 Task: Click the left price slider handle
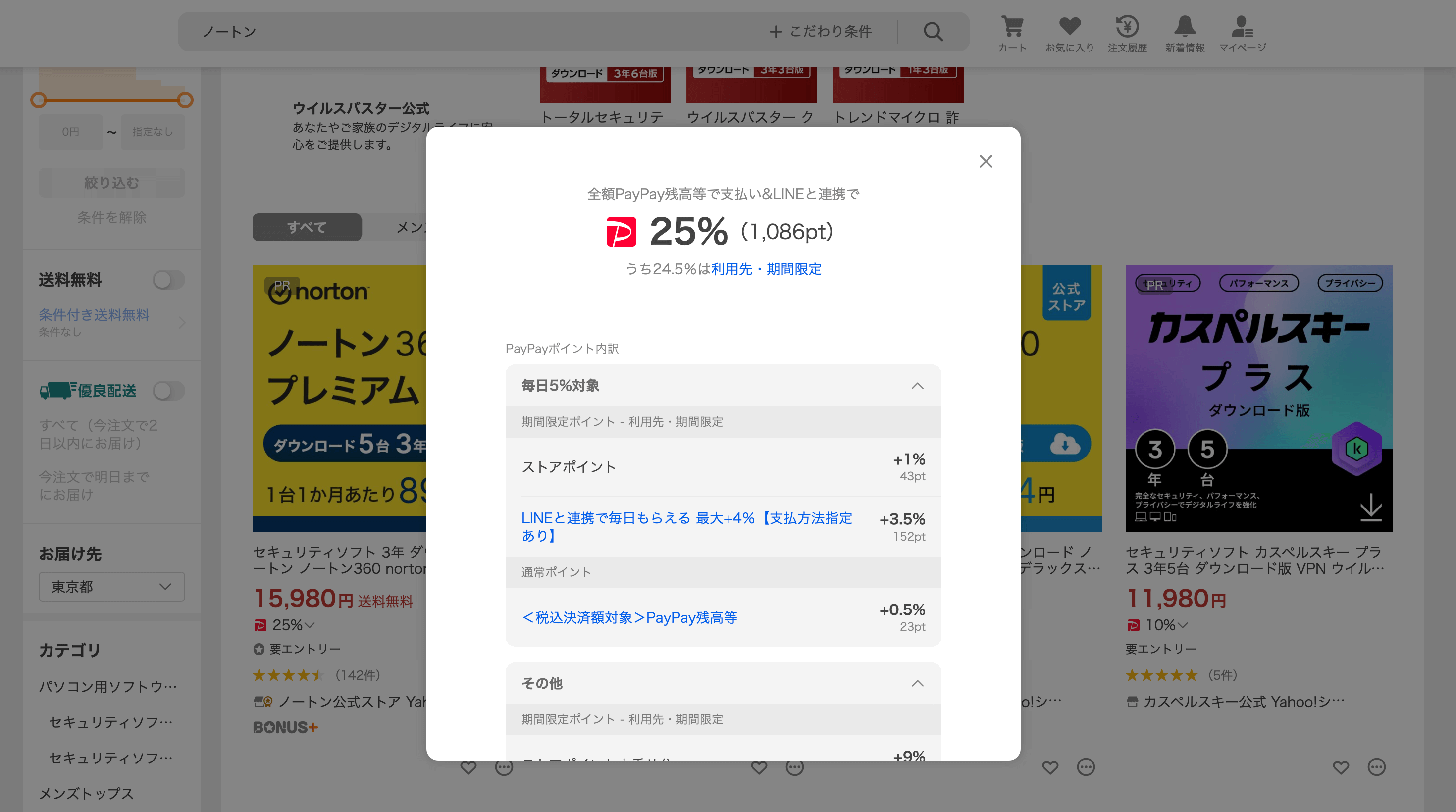point(39,100)
